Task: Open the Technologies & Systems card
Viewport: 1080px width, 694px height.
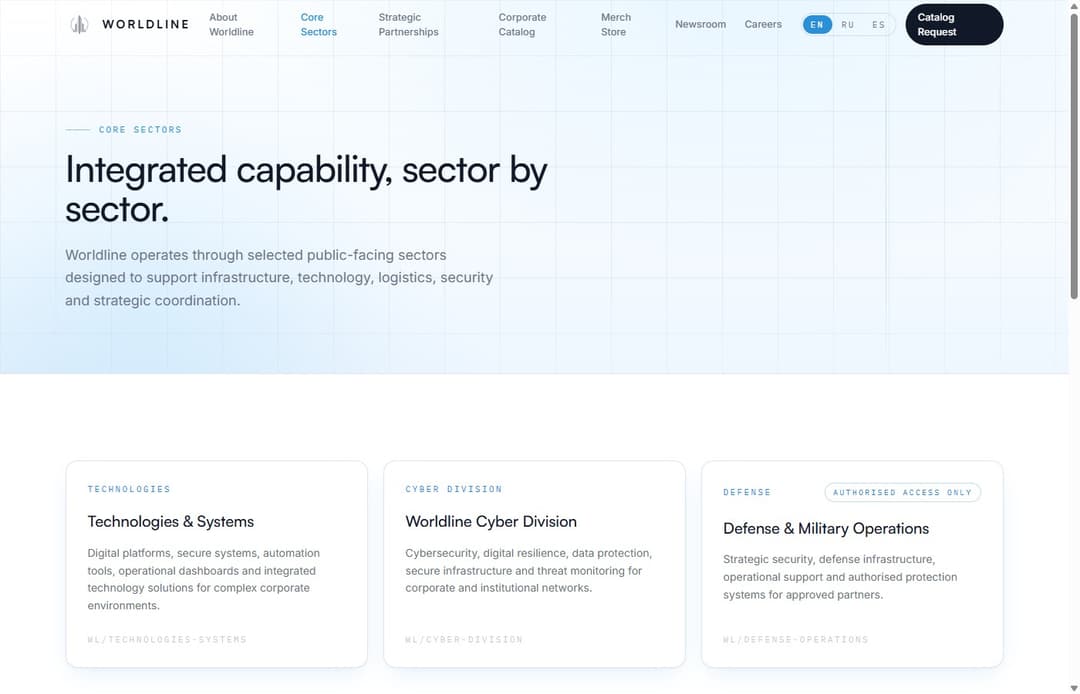Action: [216, 564]
